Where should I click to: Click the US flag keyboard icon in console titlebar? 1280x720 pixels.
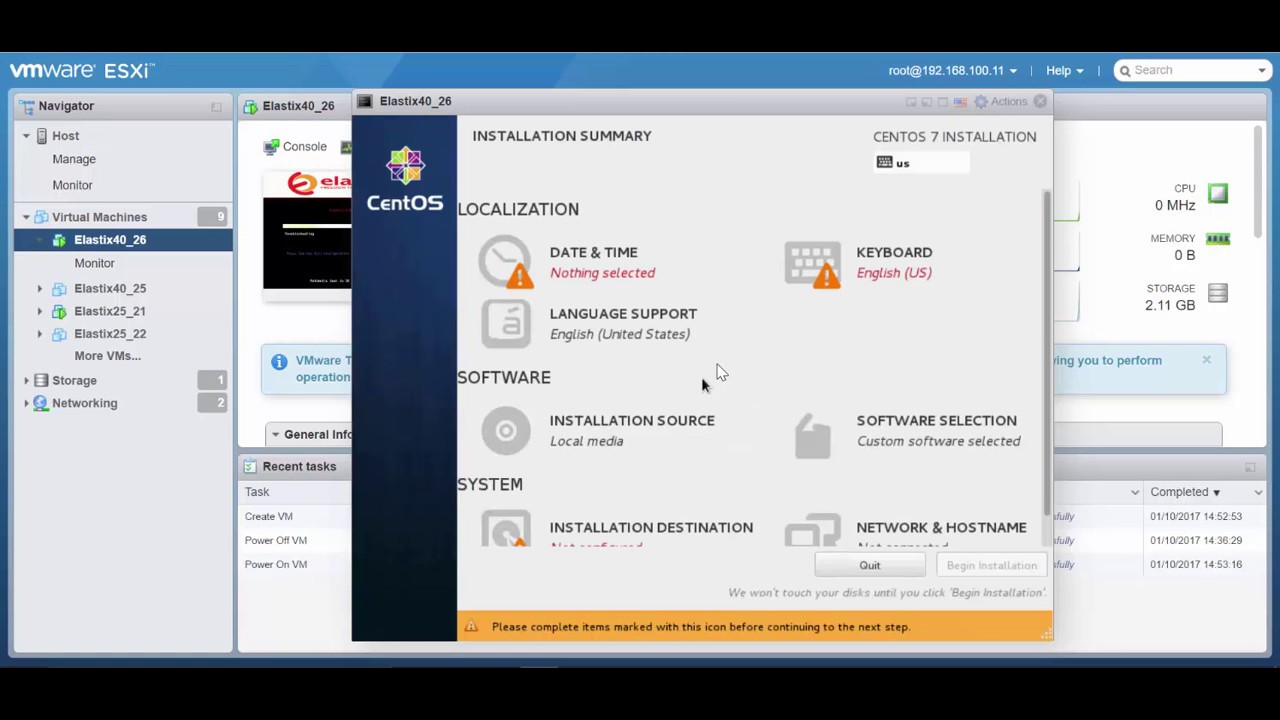pos(960,101)
